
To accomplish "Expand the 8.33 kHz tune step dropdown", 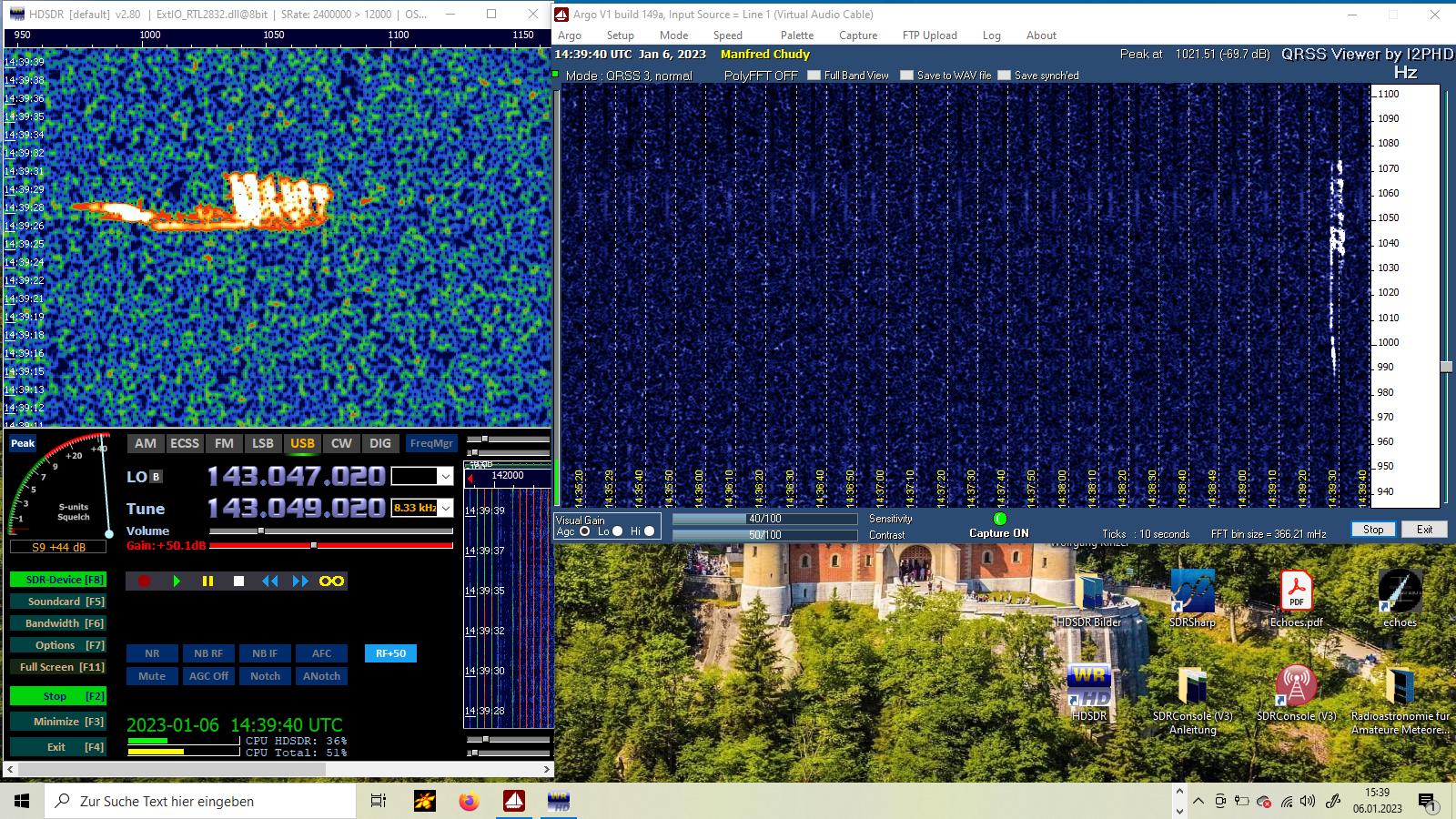I will (445, 508).
